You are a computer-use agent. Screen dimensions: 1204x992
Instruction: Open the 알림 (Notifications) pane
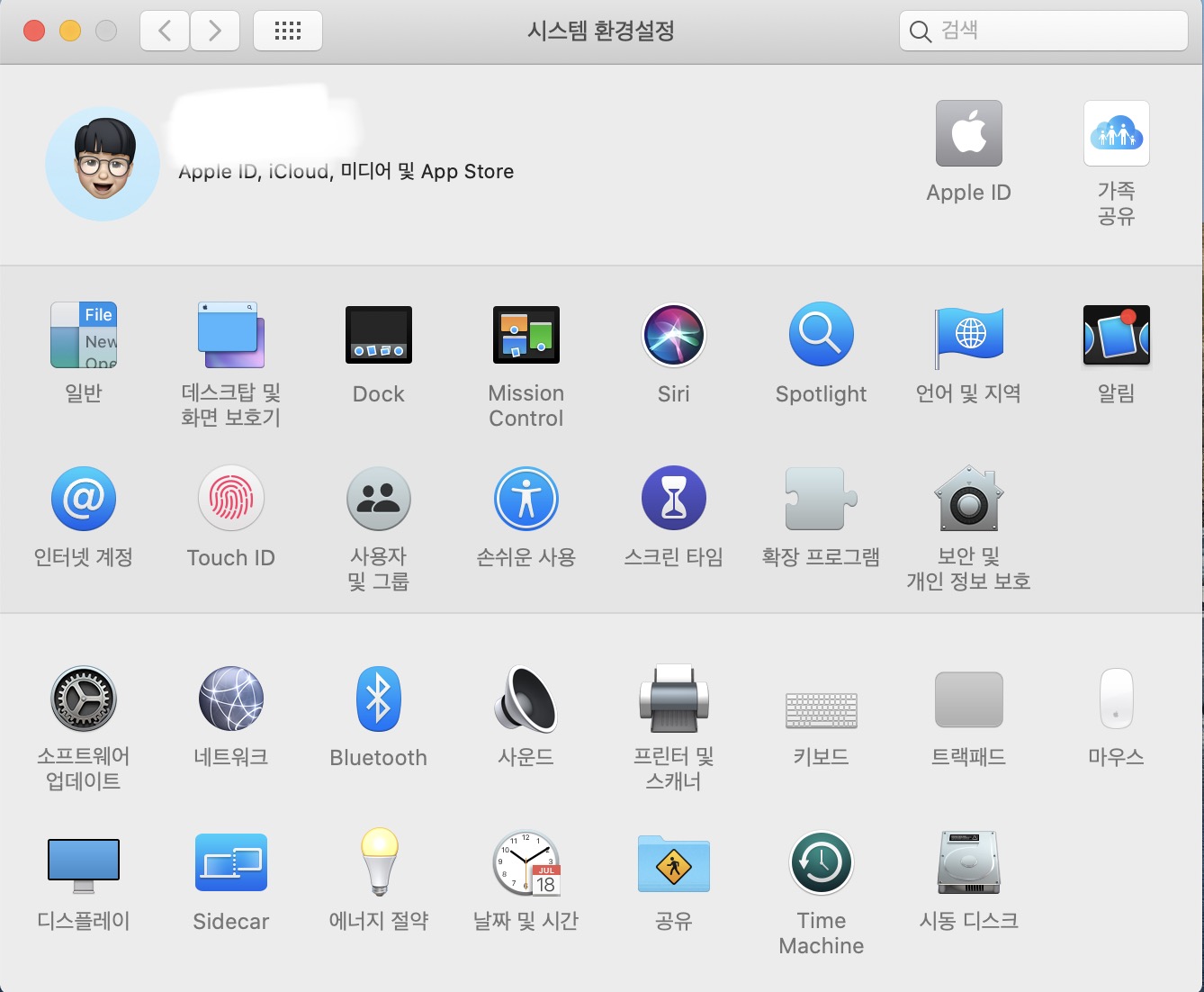1117,335
